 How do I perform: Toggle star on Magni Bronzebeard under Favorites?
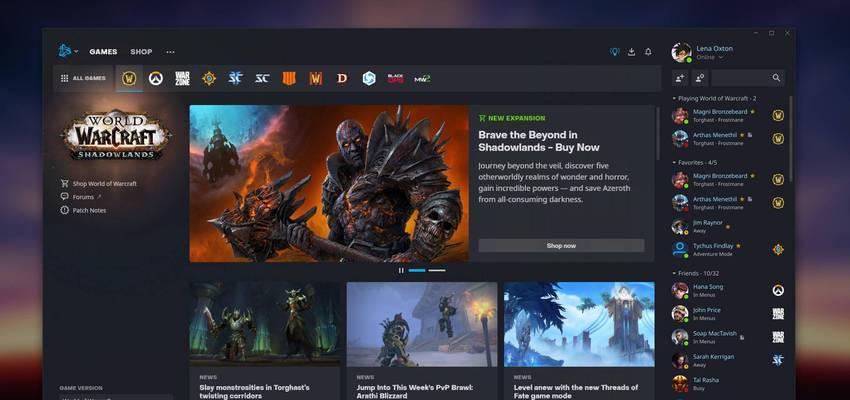(752, 176)
